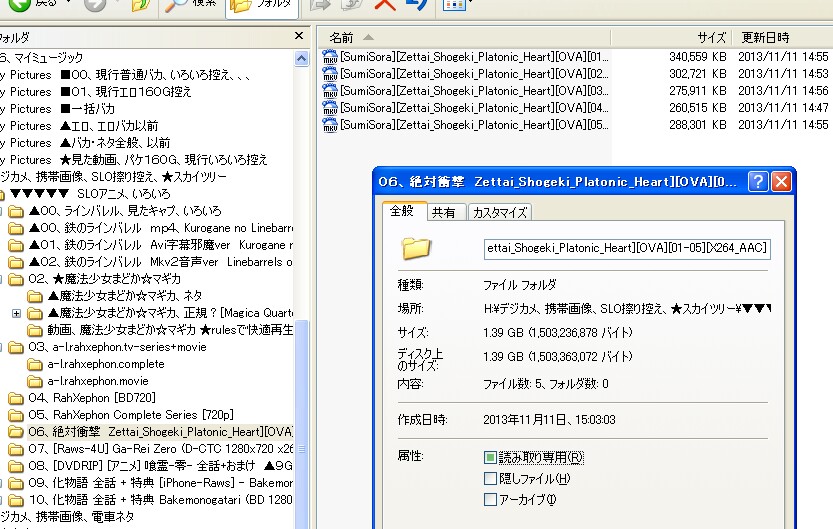Click folder icon of ▲00、鉄のラインバレル mp4

pos(16,228)
